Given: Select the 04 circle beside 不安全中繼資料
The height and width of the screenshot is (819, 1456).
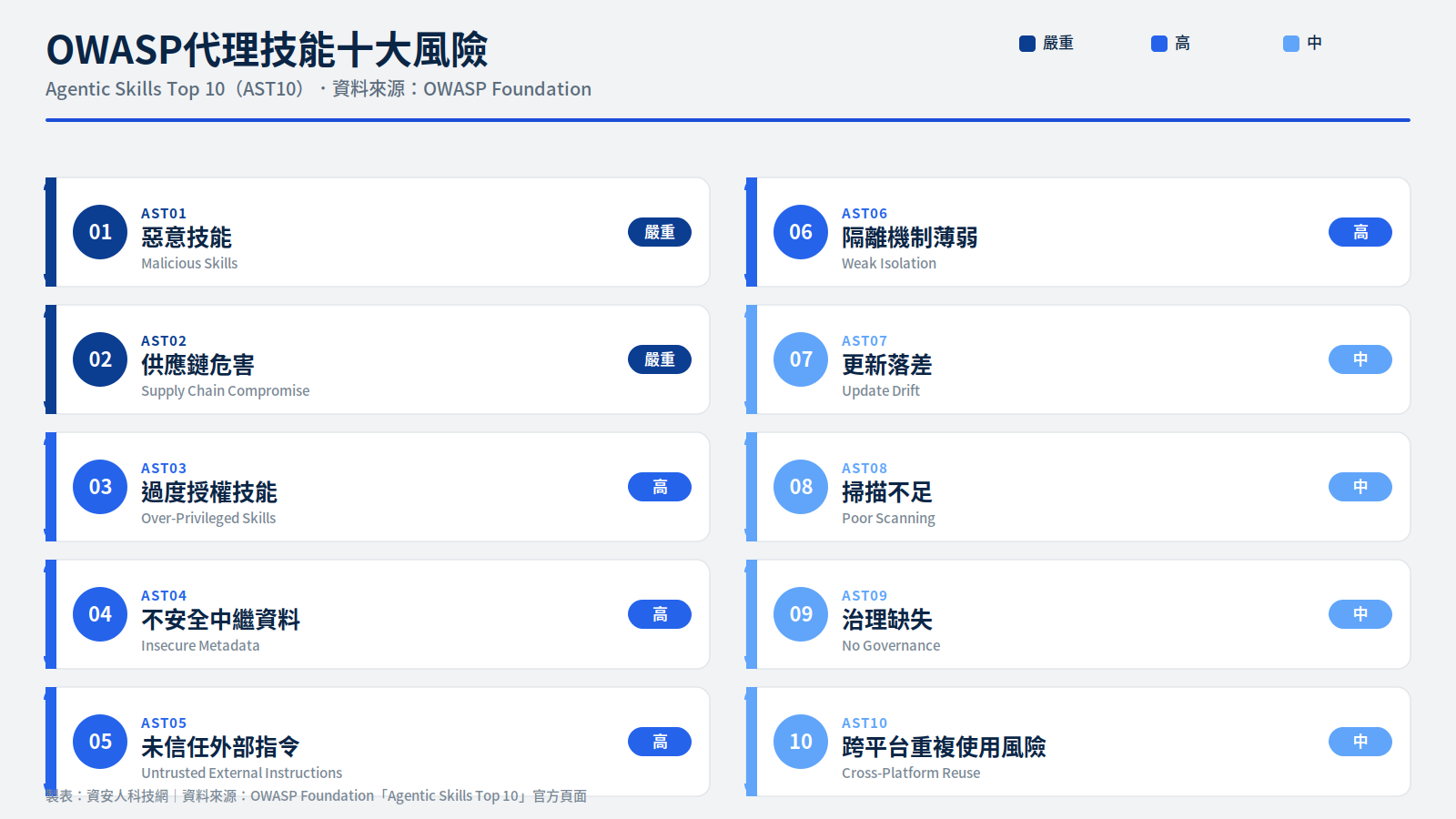Looking at the screenshot, I should 100,614.
